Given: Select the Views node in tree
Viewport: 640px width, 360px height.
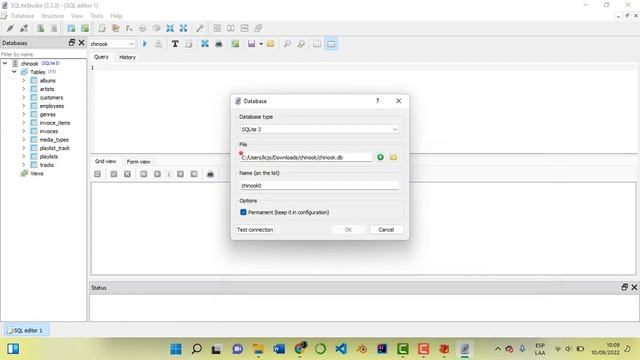Looking at the screenshot, I should pos(37,173).
